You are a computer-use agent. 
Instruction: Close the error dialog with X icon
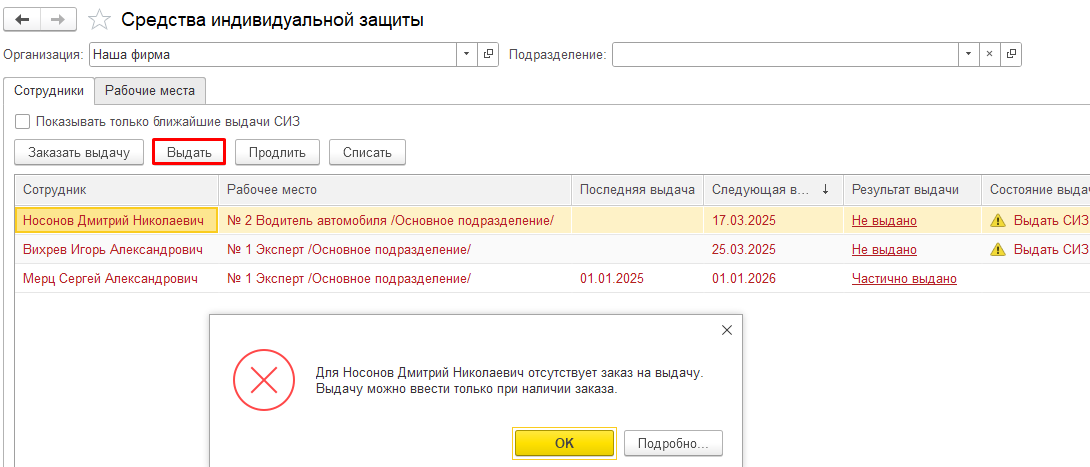click(727, 330)
